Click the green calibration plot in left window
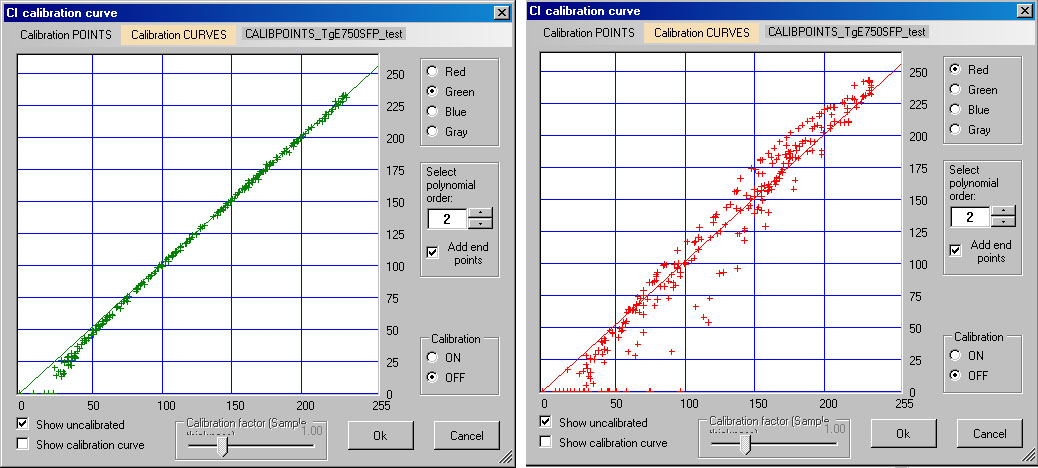Screen dimensions: 1038x468 click(197, 224)
